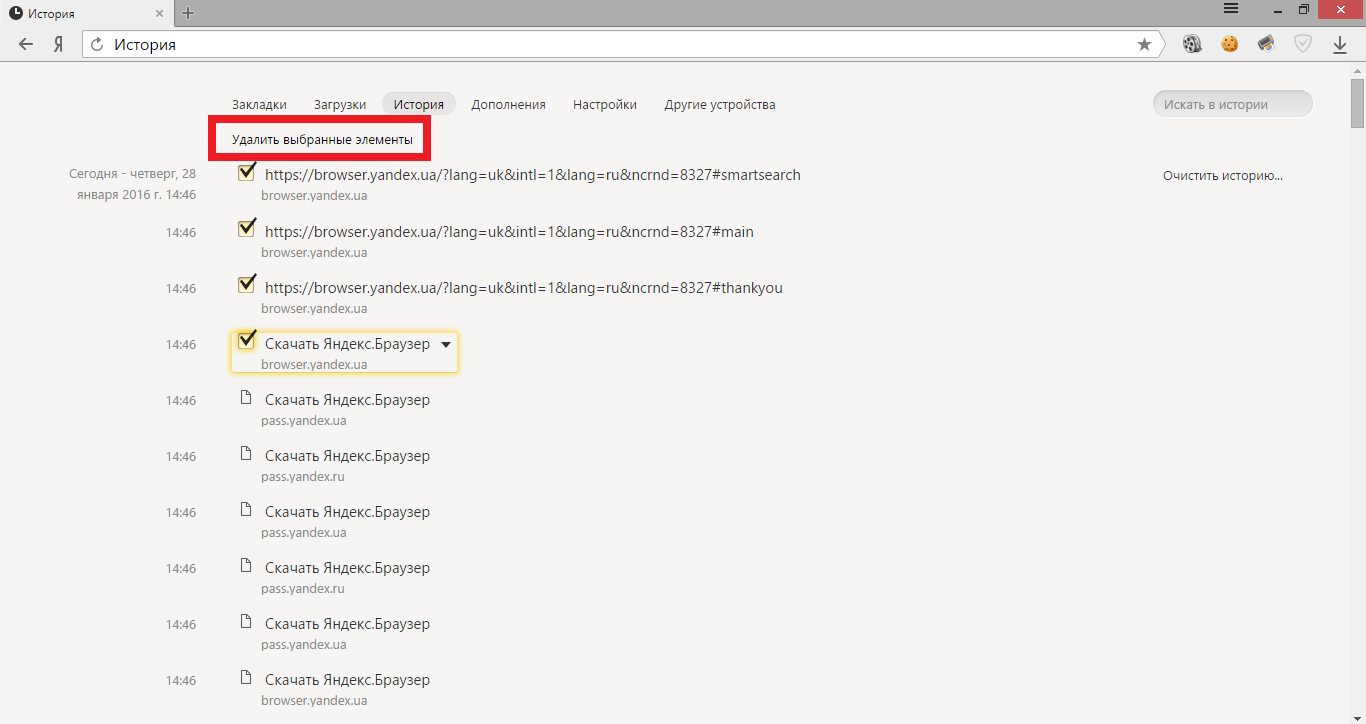The image size is (1366, 724).
Task: Click Очистить историю link
Action: tap(1223, 176)
